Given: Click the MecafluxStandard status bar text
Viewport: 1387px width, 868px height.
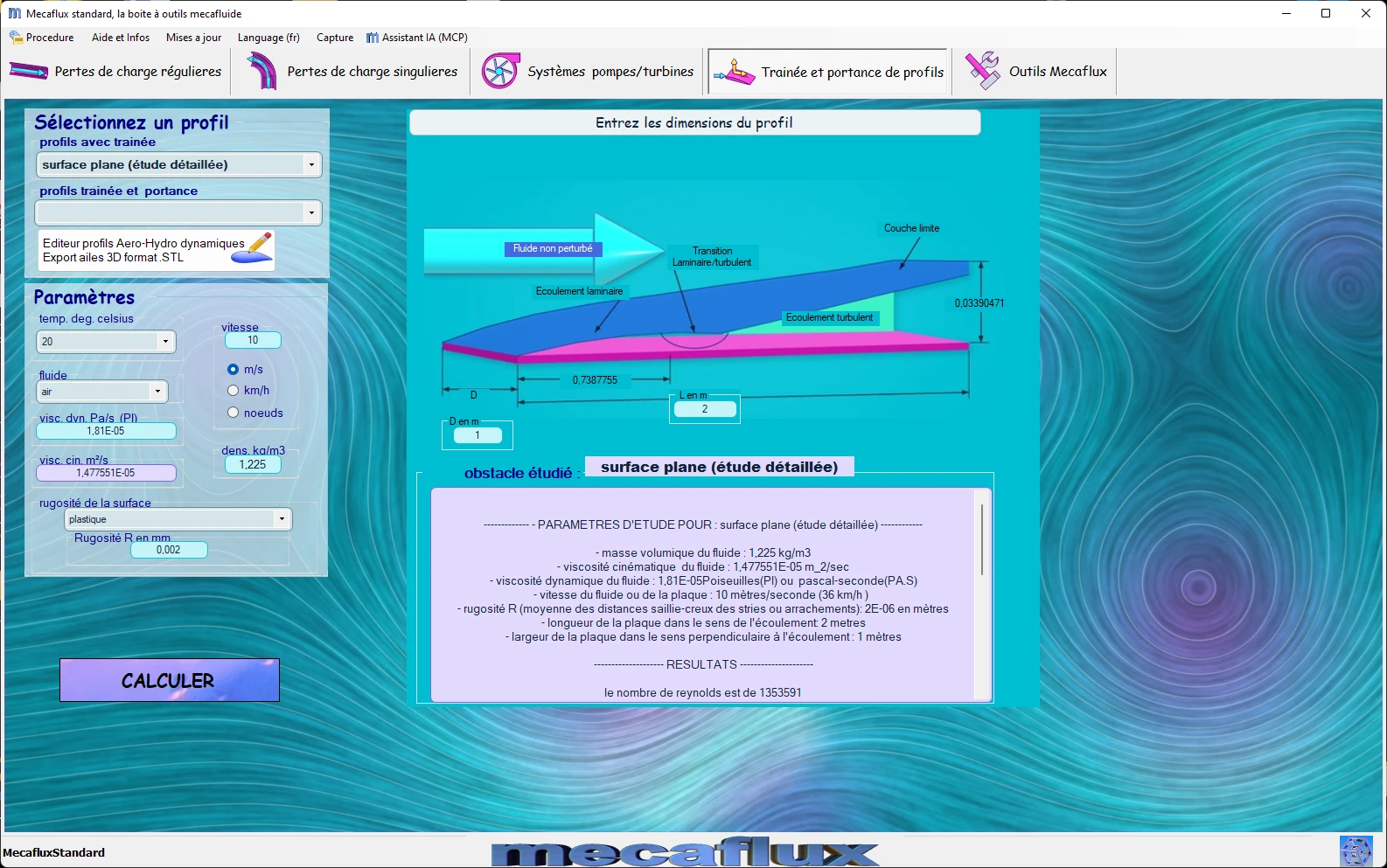Looking at the screenshot, I should click(54, 852).
